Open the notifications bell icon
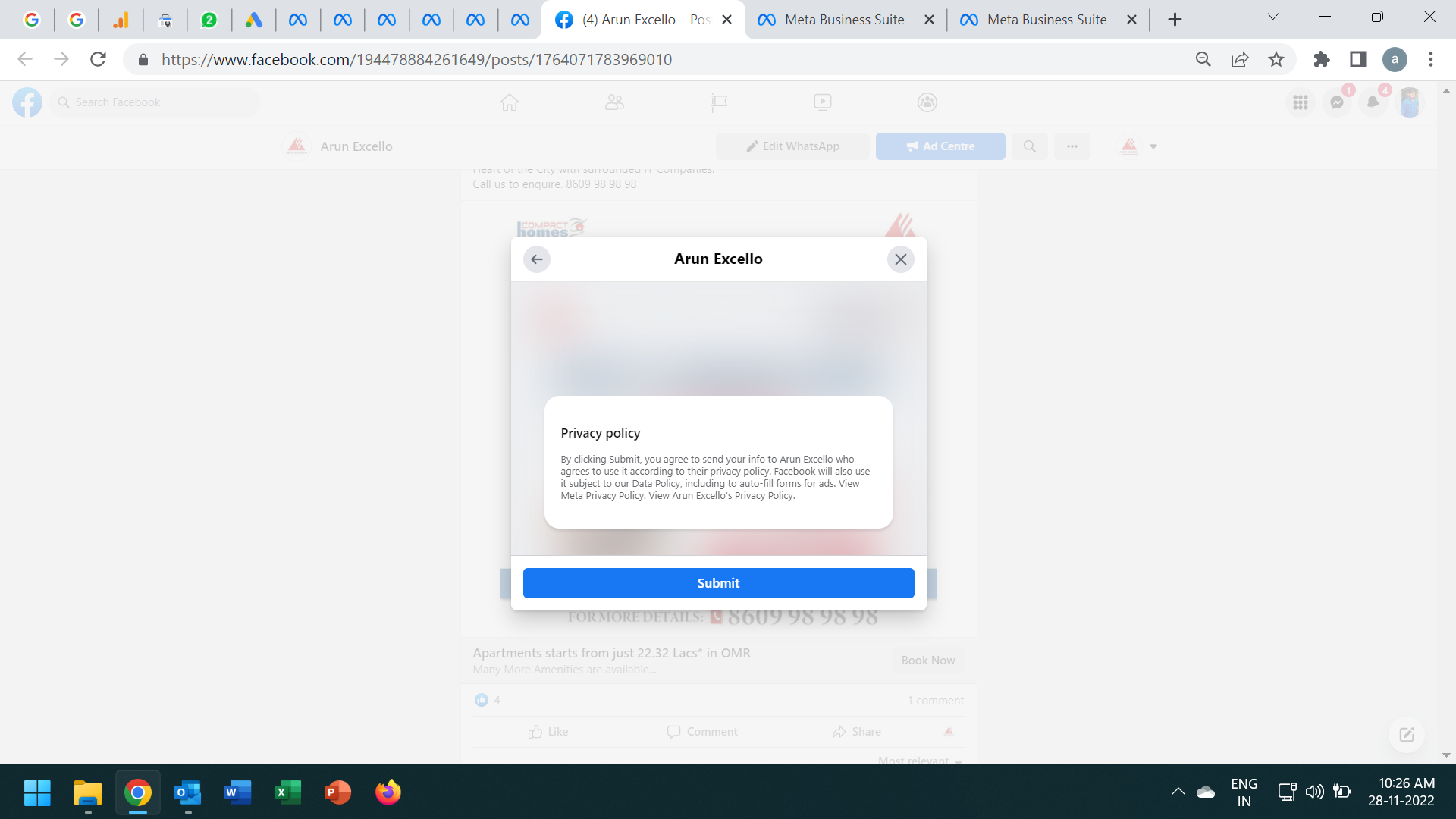This screenshot has height=819, width=1456. [x=1373, y=102]
